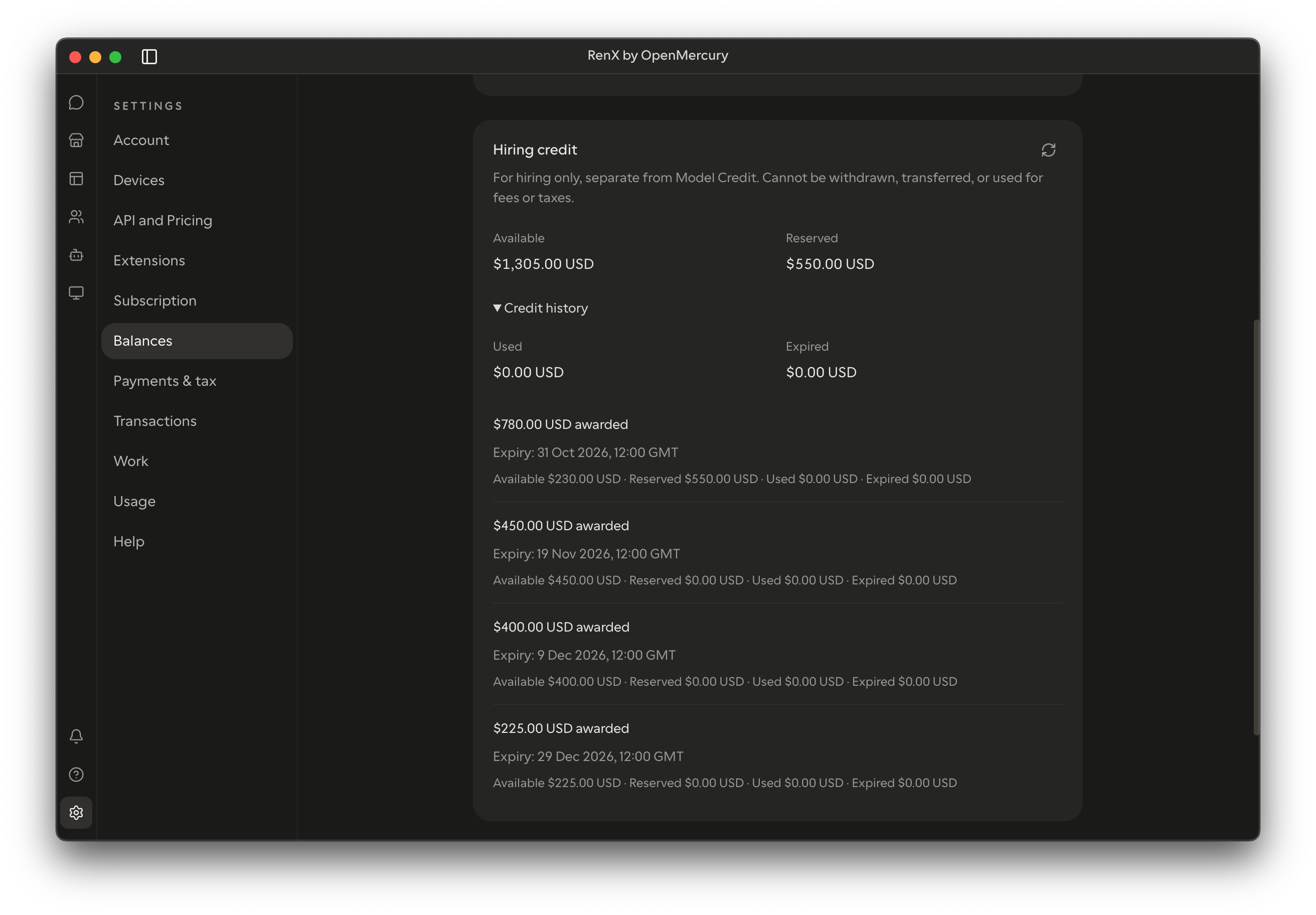
Task: Click Expiry: 19 Nov 2026 text
Action: coord(586,554)
